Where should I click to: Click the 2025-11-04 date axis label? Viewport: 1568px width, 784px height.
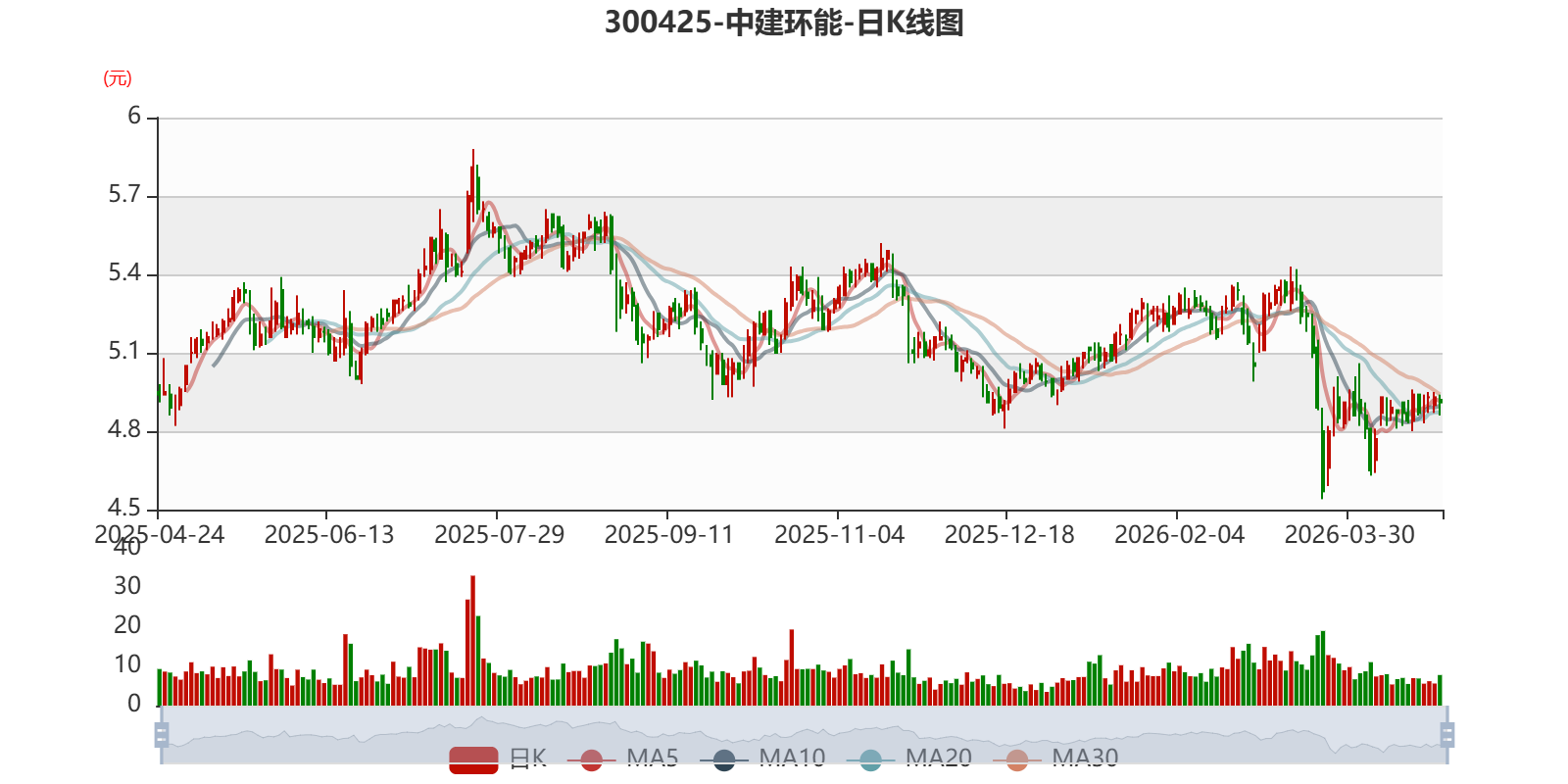839,535
